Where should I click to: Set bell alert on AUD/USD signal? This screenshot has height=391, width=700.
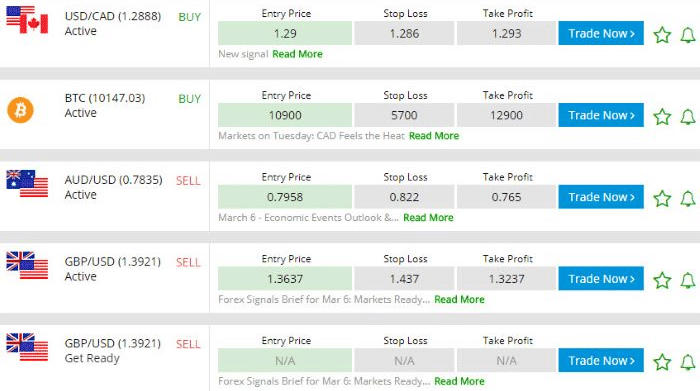point(688,198)
